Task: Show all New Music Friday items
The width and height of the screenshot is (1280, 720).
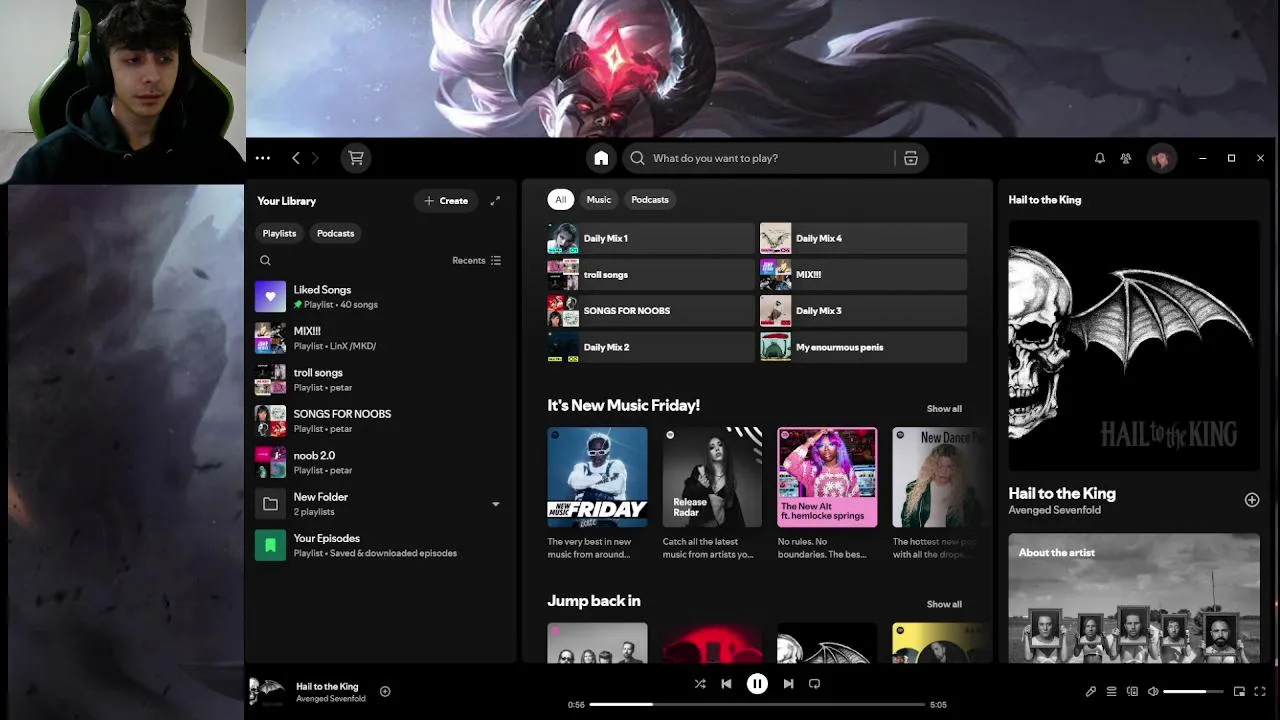Action: tap(944, 409)
